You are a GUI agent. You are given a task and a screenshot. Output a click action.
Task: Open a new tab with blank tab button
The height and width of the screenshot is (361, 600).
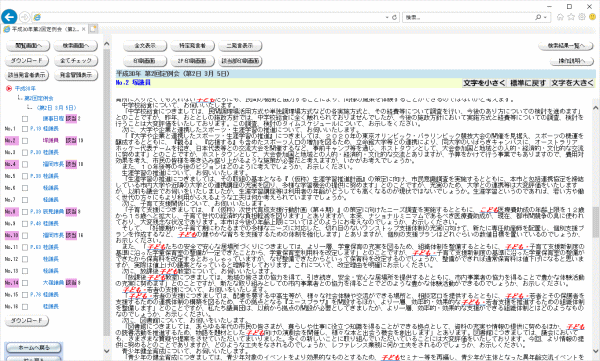tap(93, 29)
